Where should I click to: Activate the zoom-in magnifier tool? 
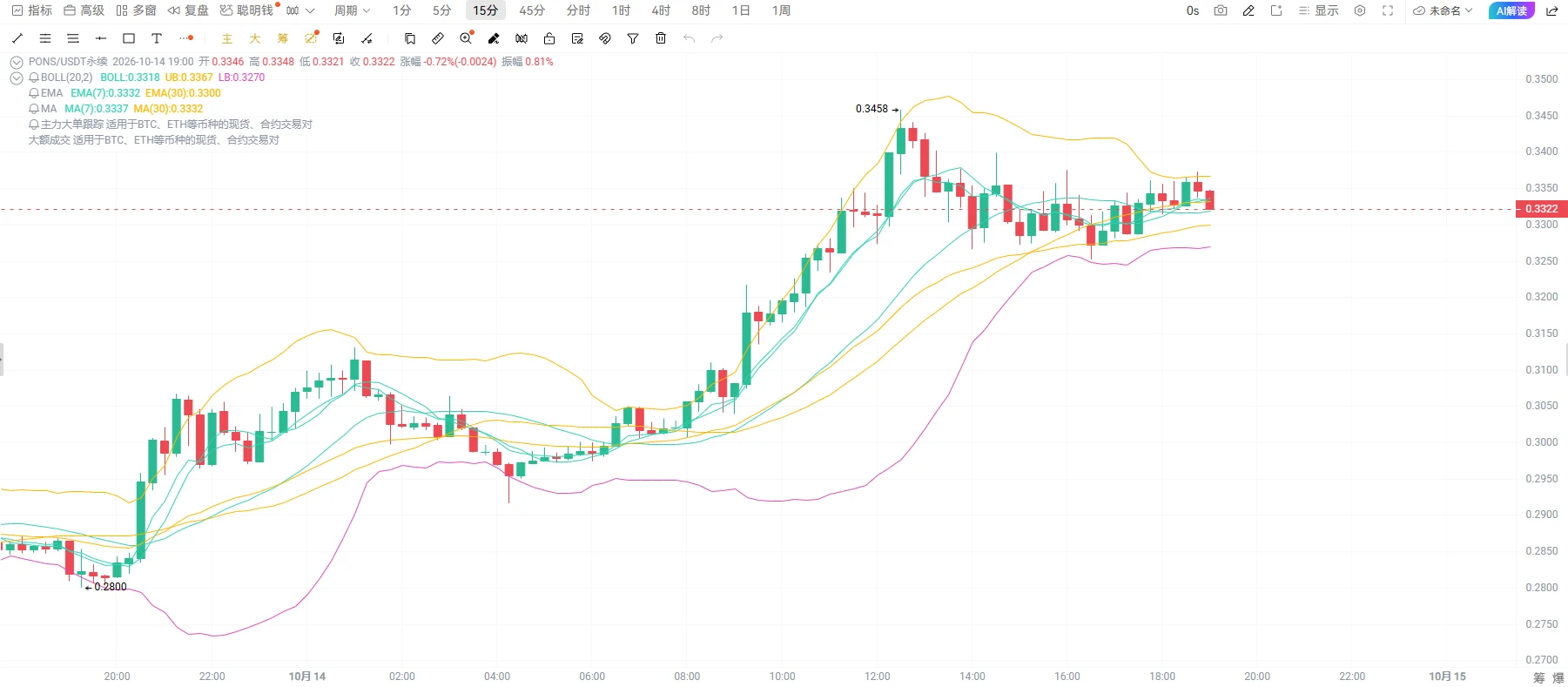tap(466, 38)
